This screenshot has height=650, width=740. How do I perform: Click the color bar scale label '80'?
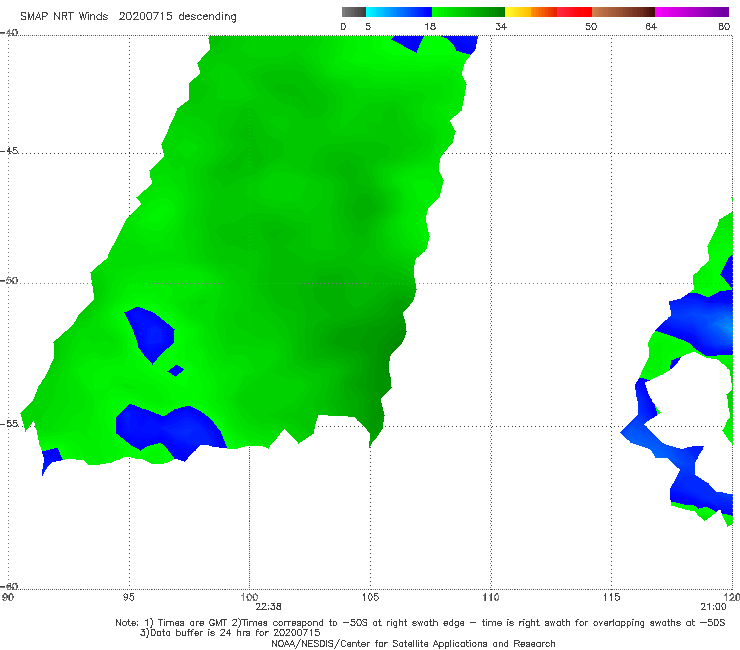point(724,27)
